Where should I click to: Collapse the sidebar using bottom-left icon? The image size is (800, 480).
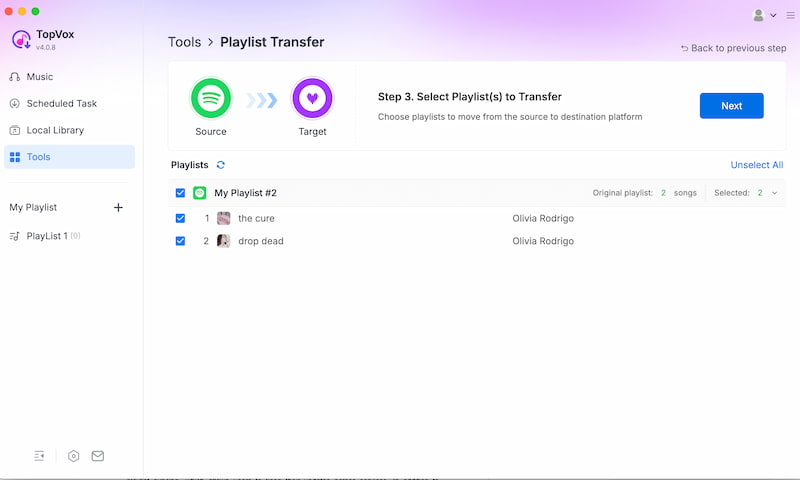39,456
